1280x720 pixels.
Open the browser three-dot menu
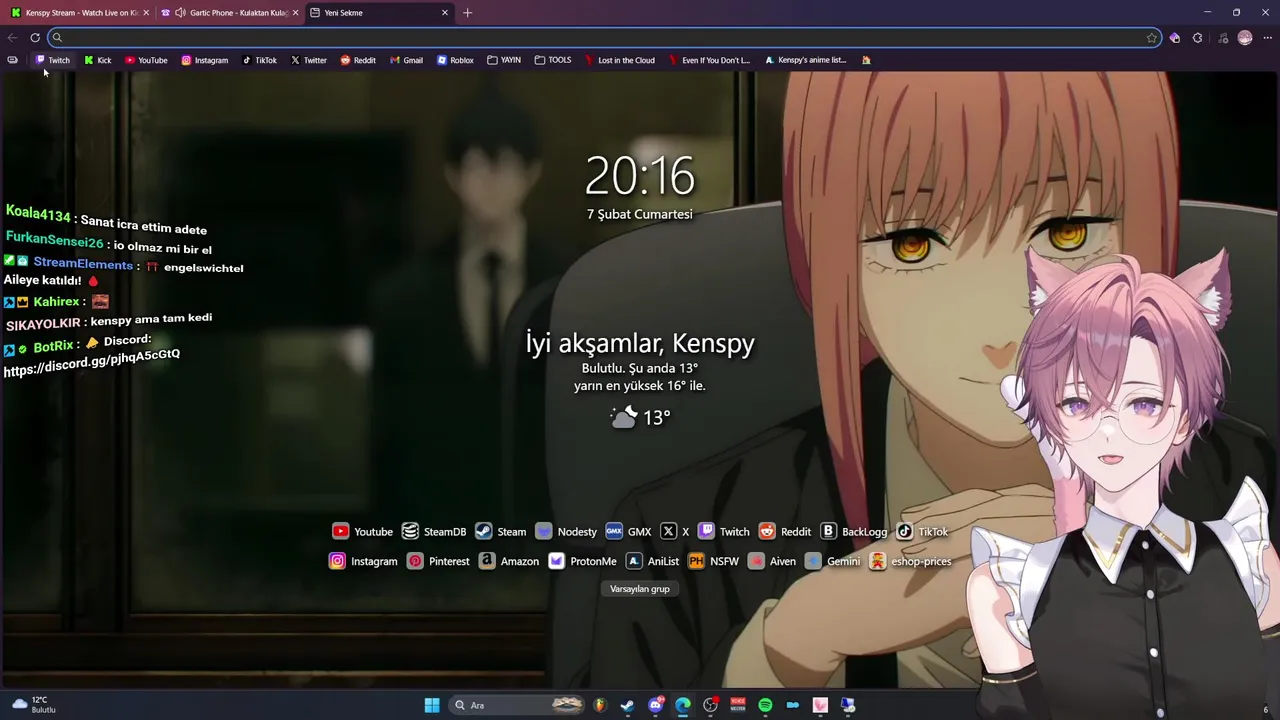pyautogui.click(x=1268, y=38)
